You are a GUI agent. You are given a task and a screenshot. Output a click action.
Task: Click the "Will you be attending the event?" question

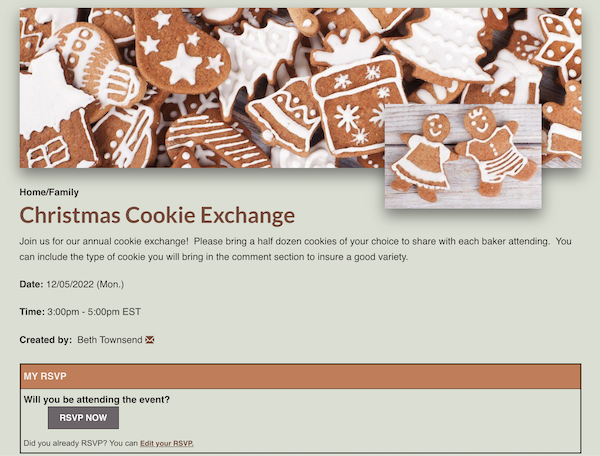point(97,400)
